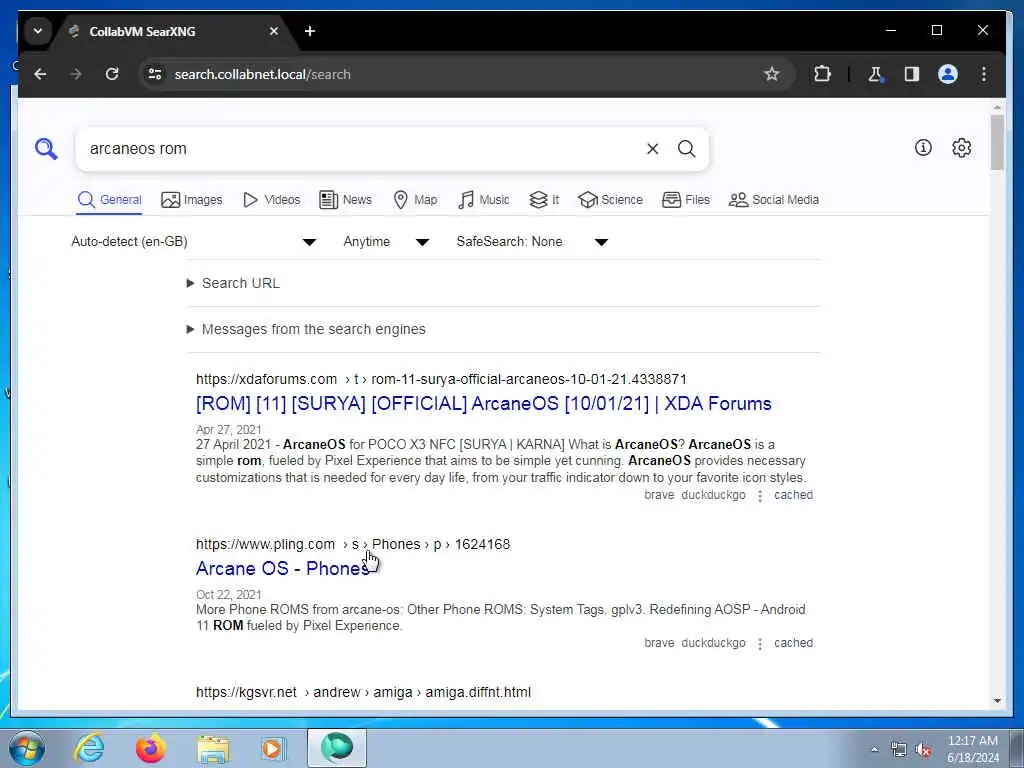Click kgsvr.net amiga.diffnt.html URL
The width and height of the screenshot is (1024, 768).
point(363,692)
